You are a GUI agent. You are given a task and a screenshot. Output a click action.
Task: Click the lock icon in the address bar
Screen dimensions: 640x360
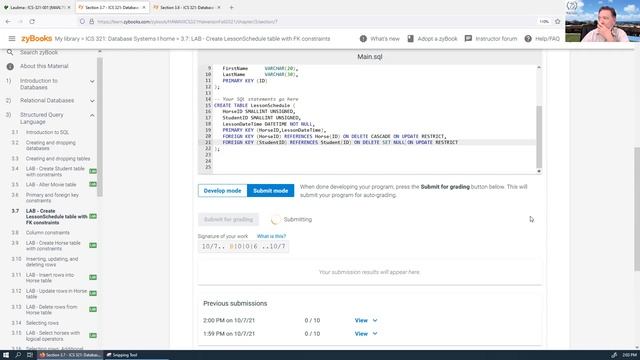pos(91,21)
